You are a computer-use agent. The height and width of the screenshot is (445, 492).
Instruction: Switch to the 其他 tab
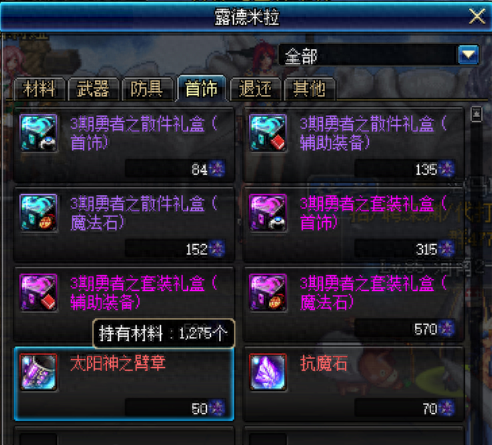309,89
